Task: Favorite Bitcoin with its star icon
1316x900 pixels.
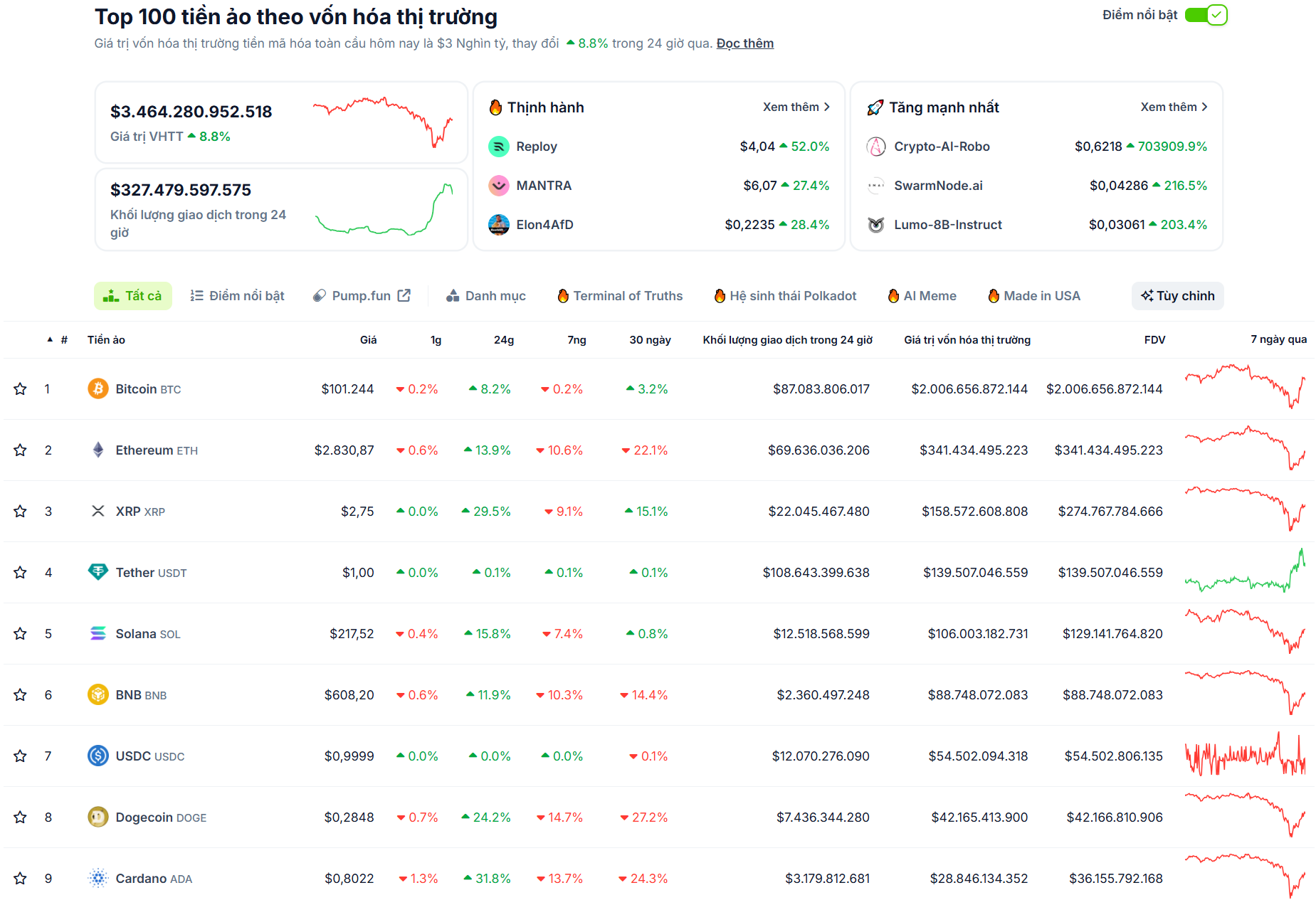Action: (x=20, y=389)
